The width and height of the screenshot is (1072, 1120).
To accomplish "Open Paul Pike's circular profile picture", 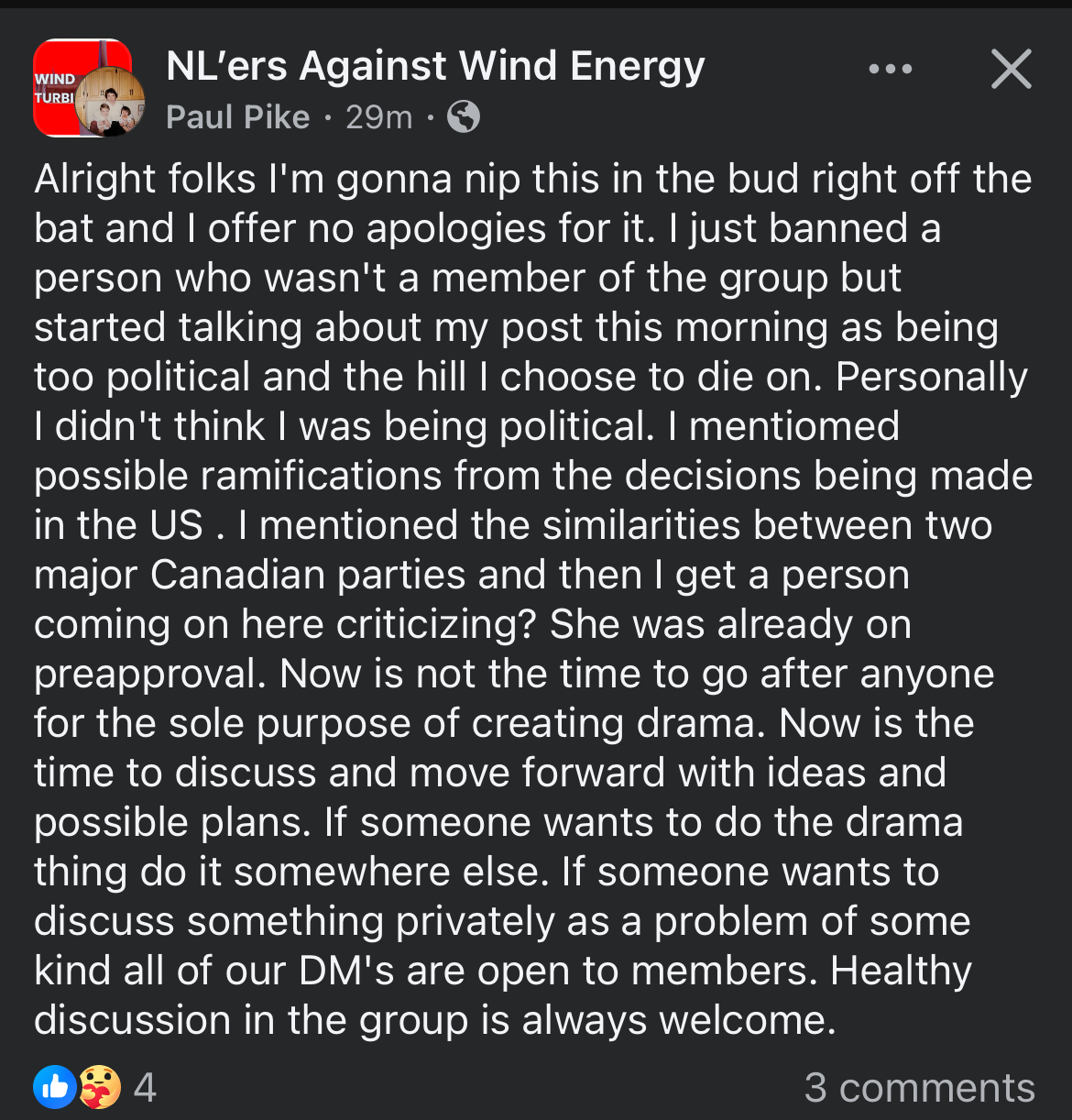I will pyautogui.click(x=111, y=104).
